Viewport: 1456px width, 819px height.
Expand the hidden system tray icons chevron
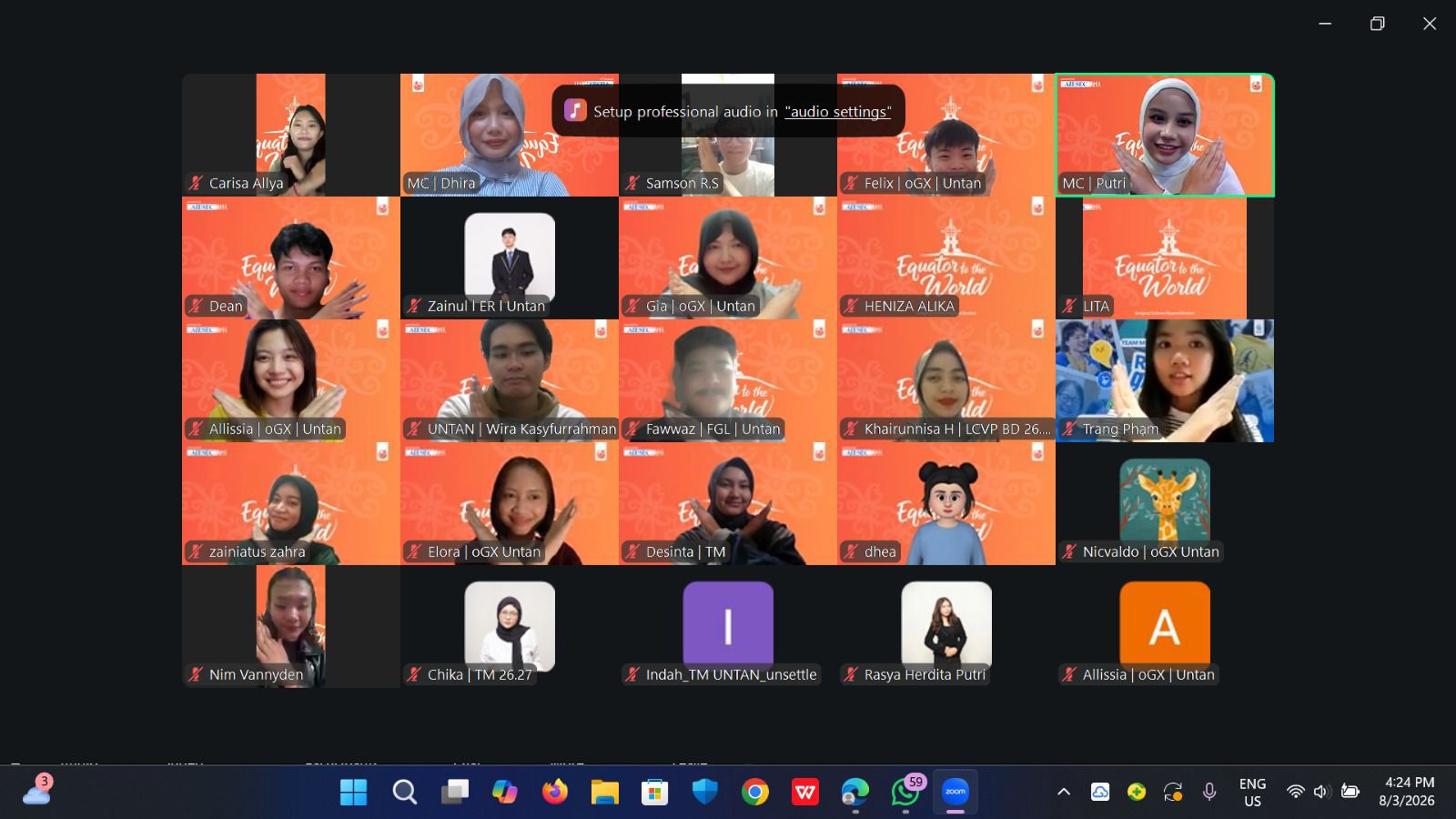coord(1063,792)
